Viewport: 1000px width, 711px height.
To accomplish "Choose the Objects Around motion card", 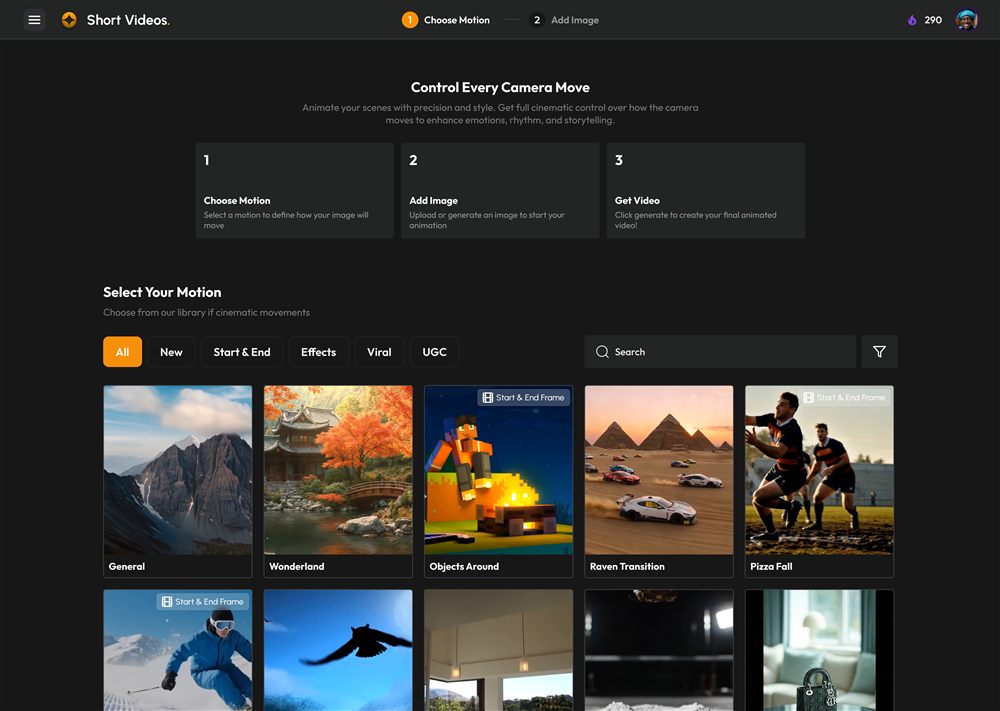I will (x=499, y=481).
